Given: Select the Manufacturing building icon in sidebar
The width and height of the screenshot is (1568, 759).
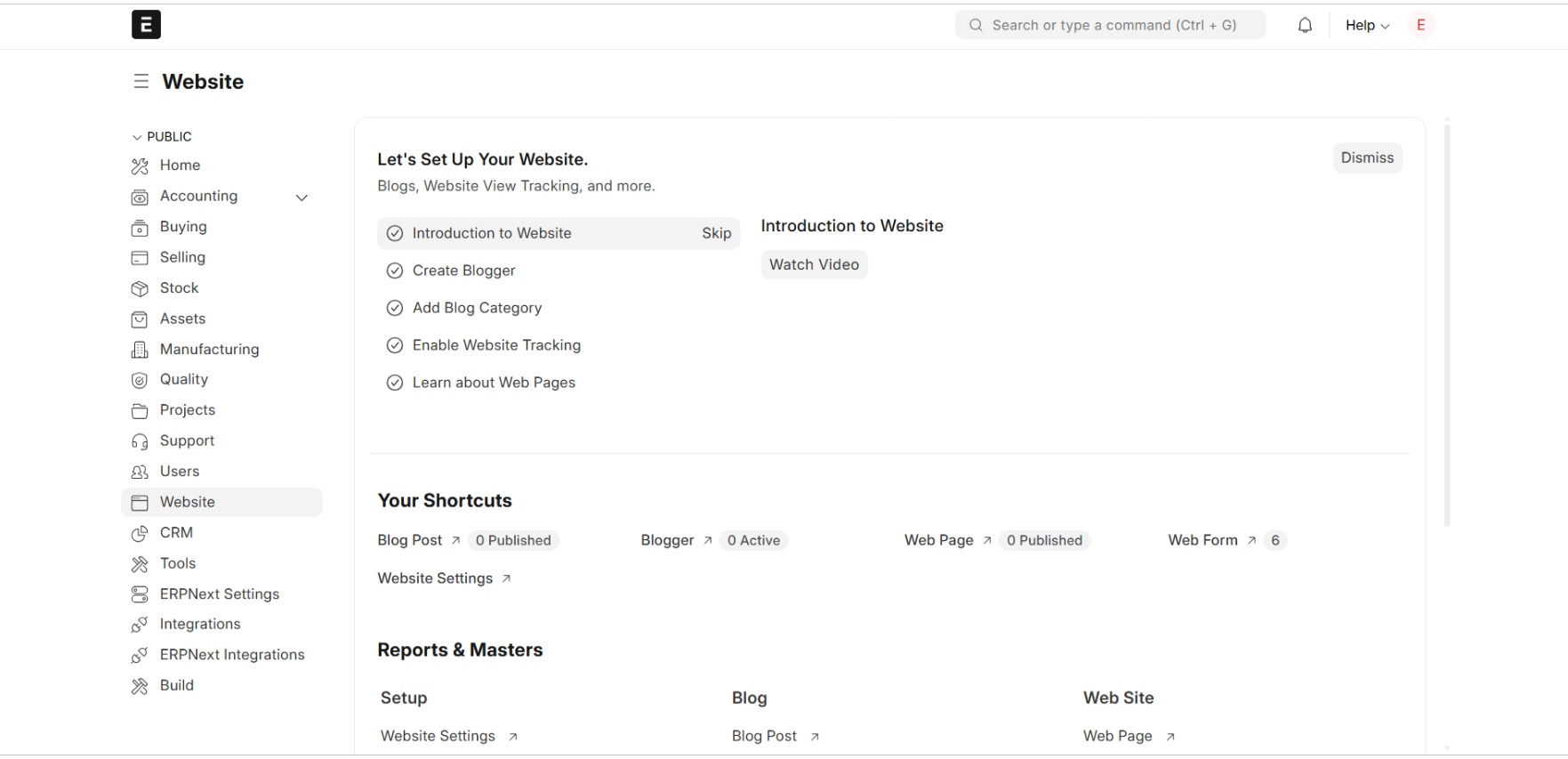Looking at the screenshot, I should click(140, 350).
